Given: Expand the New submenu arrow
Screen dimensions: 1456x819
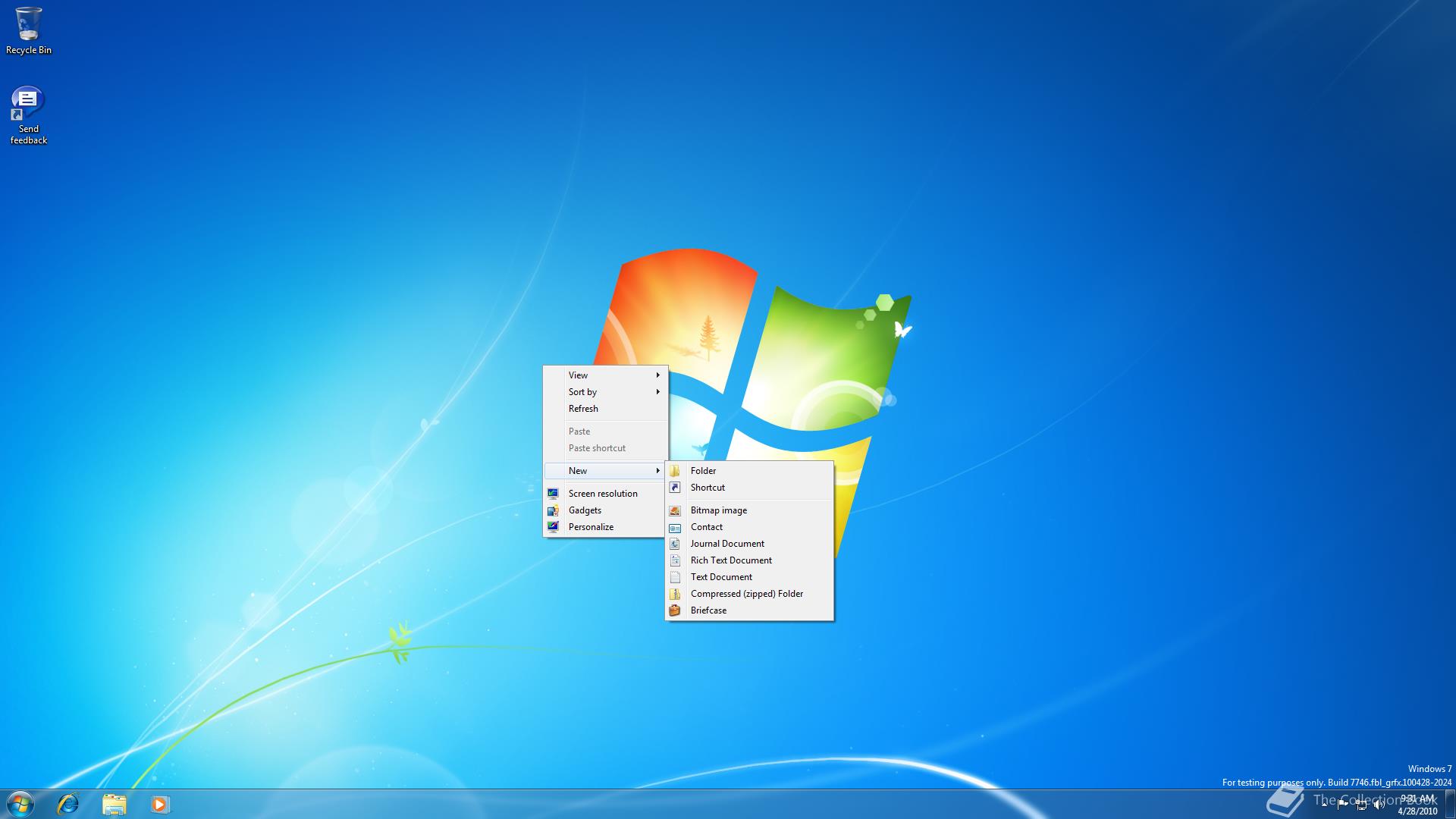Looking at the screenshot, I should pyautogui.click(x=658, y=471).
